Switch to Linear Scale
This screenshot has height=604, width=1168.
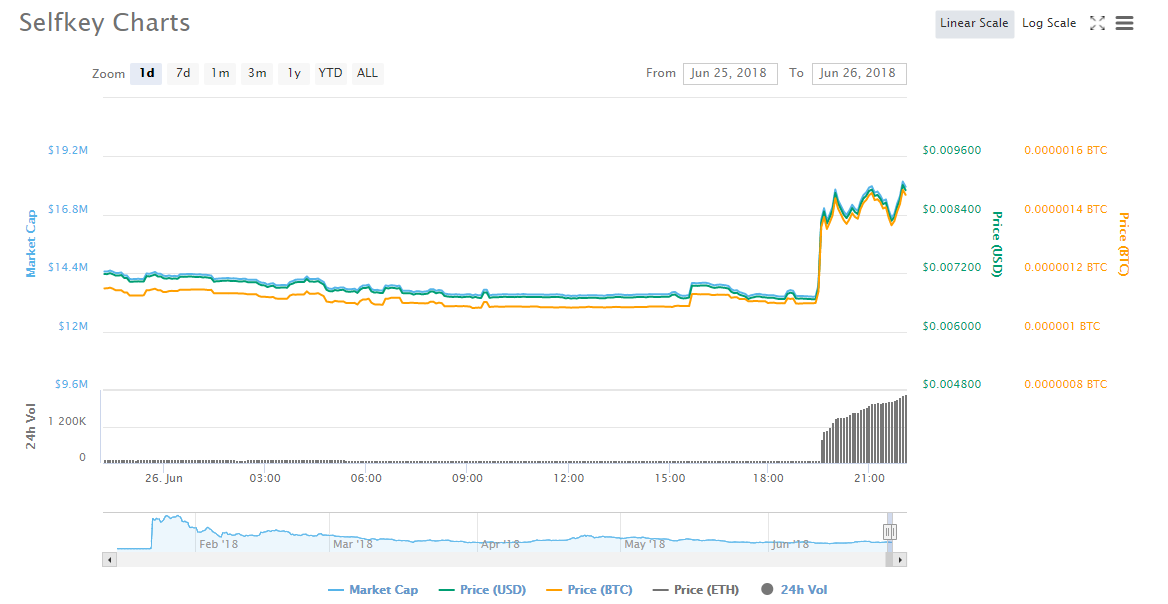[974, 23]
